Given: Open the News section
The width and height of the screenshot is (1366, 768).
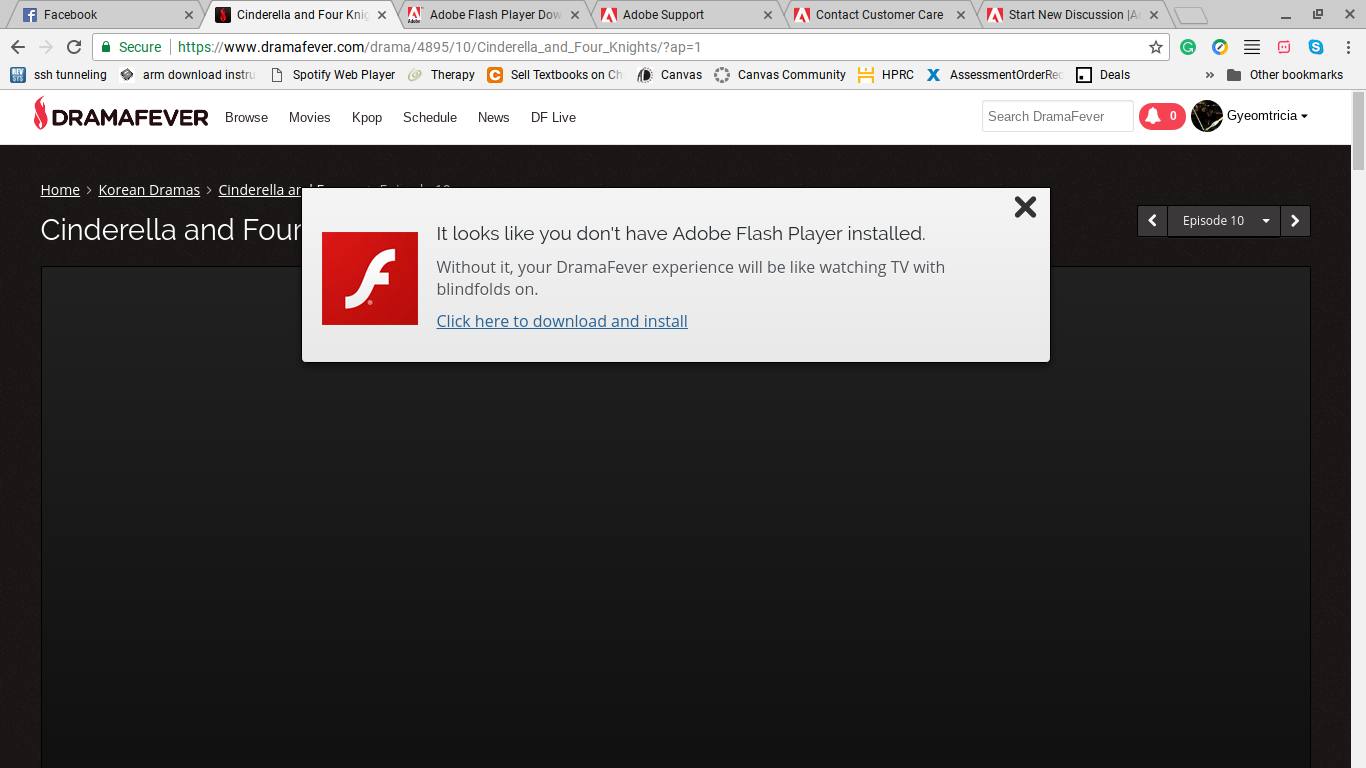Looking at the screenshot, I should coord(494,117).
